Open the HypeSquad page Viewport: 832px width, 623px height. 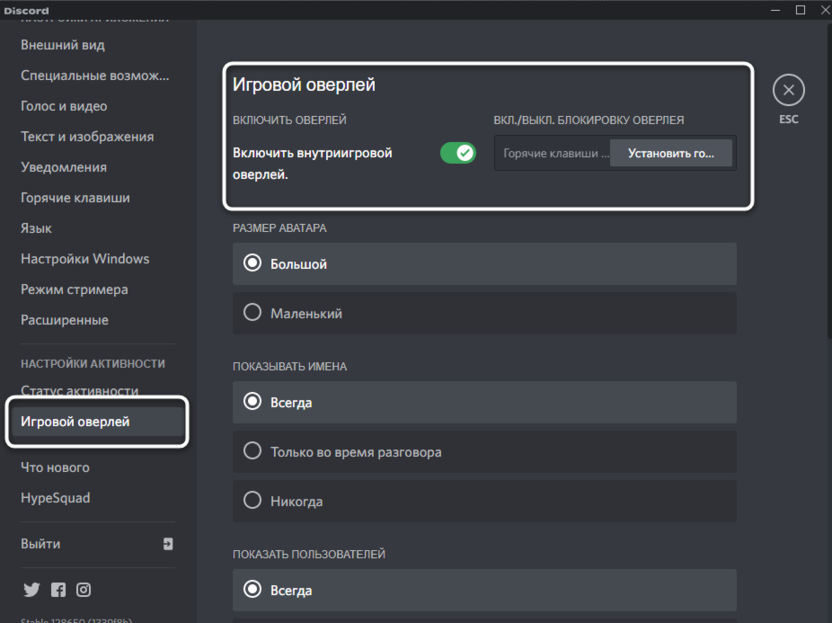[55, 498]
